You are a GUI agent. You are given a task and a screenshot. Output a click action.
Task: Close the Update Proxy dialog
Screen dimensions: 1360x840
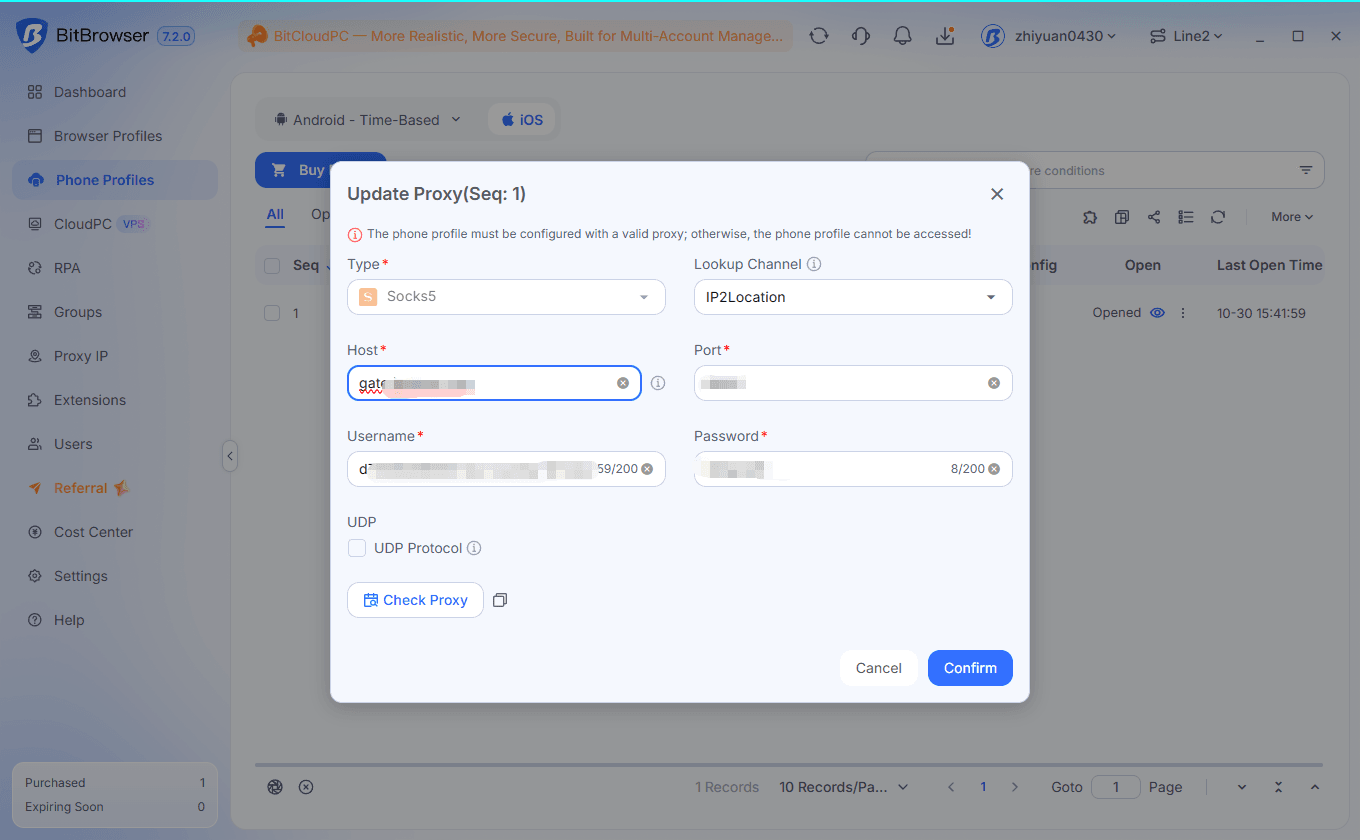coord(997,194)
